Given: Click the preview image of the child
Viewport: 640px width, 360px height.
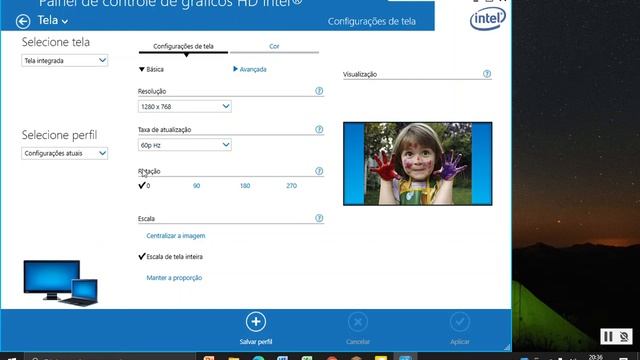Looking at the screenshot, I should point(418,164).
